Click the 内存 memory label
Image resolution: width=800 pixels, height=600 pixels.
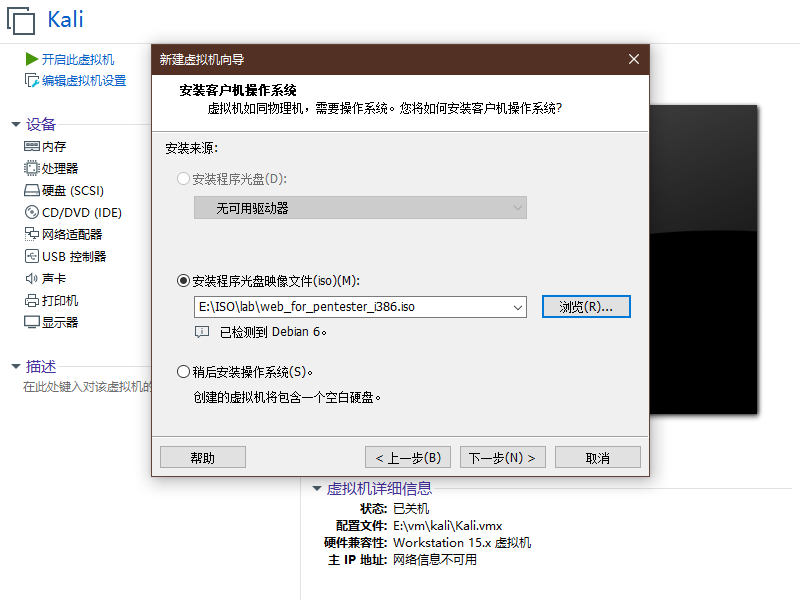[54, 147]
